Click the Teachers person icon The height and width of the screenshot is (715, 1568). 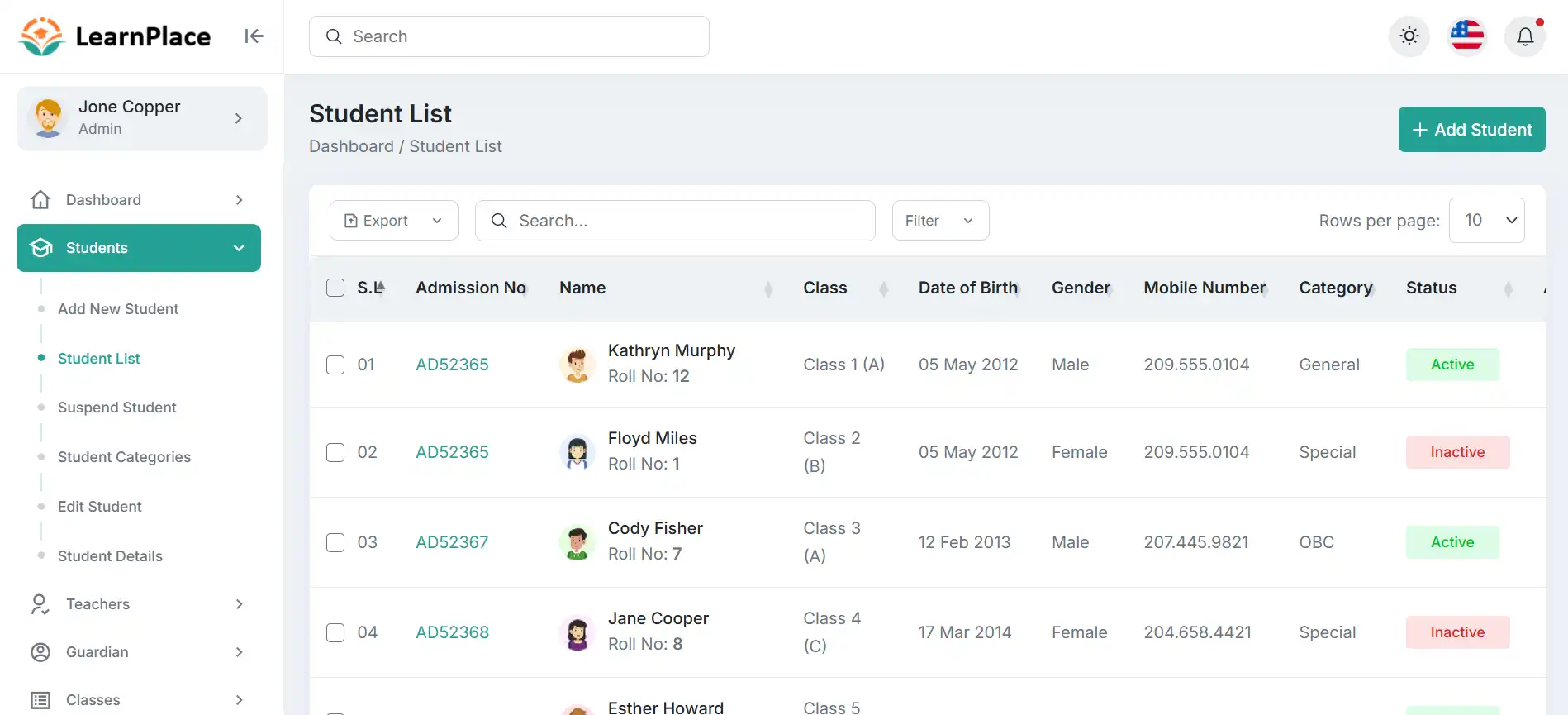coord(40,604)
